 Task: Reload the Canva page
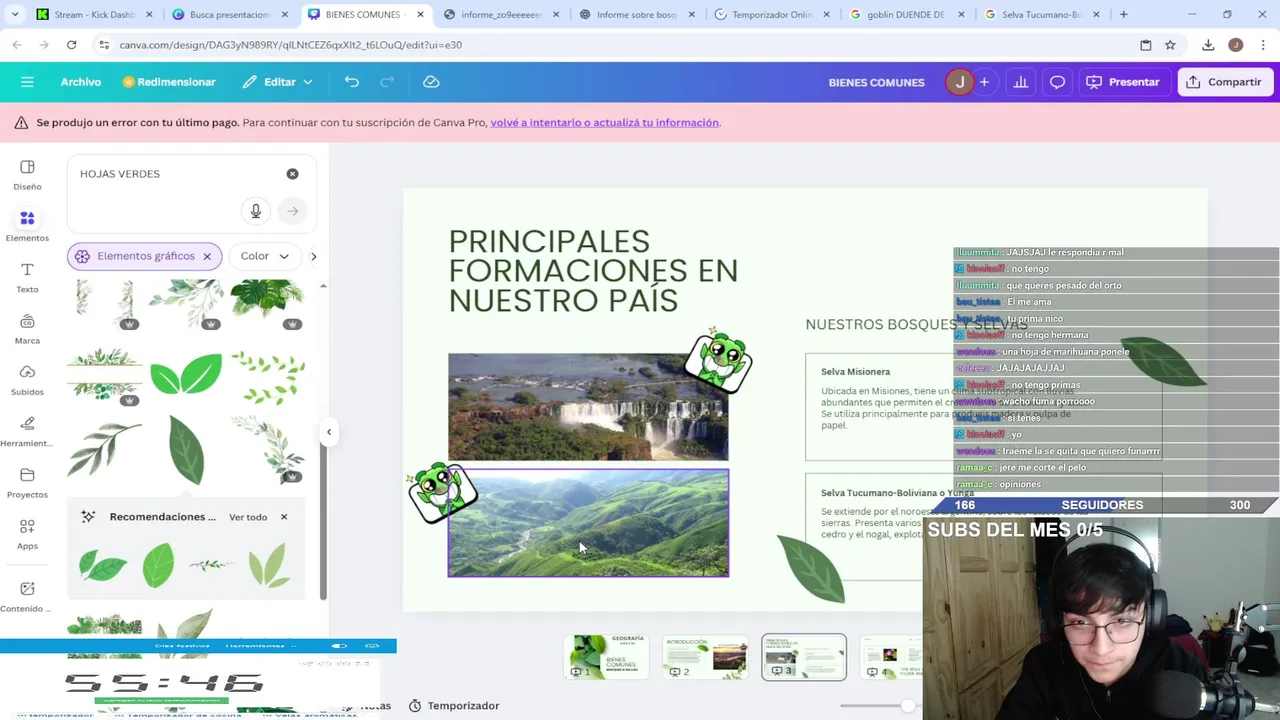(x=71, y=45)
